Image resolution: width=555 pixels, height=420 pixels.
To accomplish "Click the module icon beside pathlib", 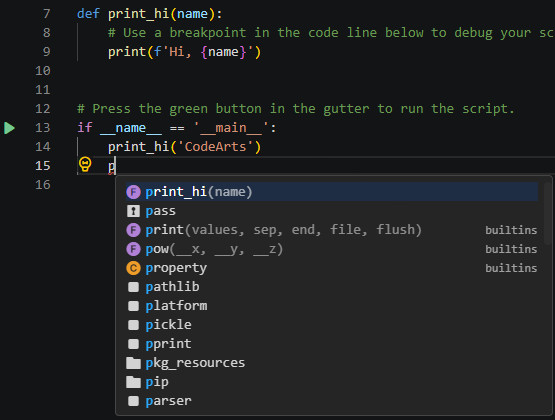I will pyautogui.click(x=133, y=287).
